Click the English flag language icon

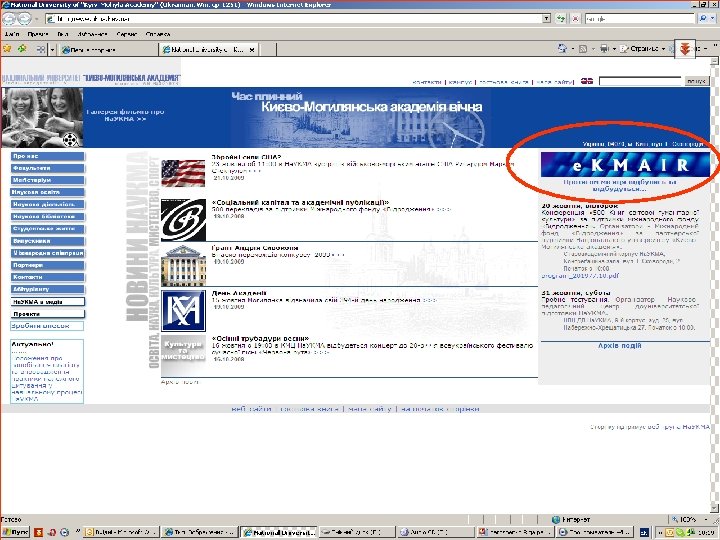point(586,81)
